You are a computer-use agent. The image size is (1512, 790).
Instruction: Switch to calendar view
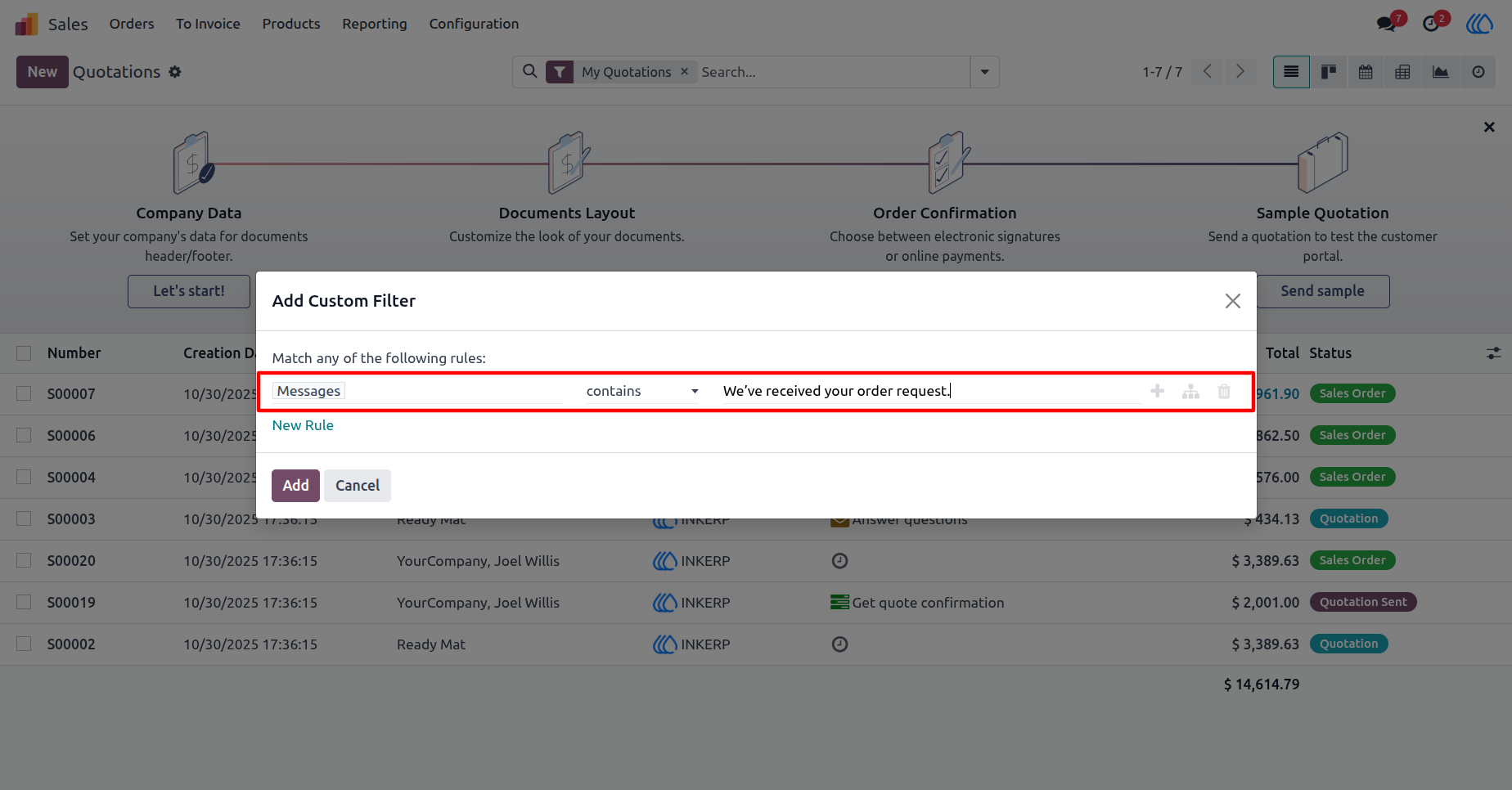coord(1366,72)
